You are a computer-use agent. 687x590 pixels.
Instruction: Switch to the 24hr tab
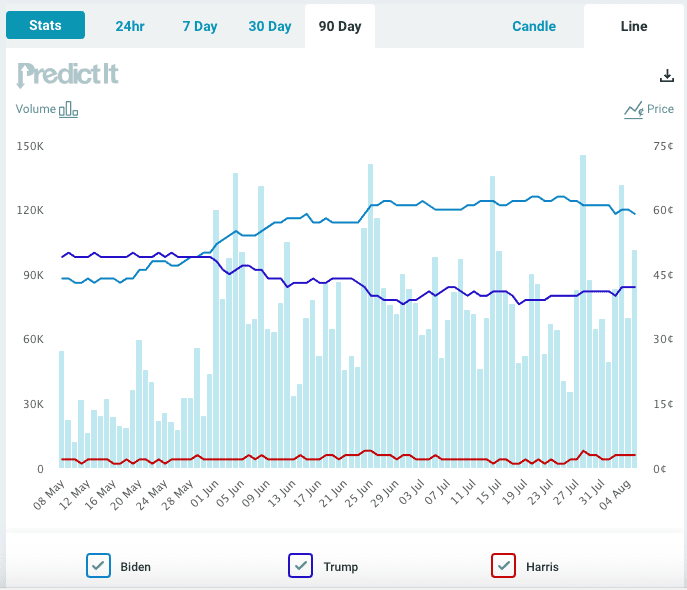(x=130, y=26)
